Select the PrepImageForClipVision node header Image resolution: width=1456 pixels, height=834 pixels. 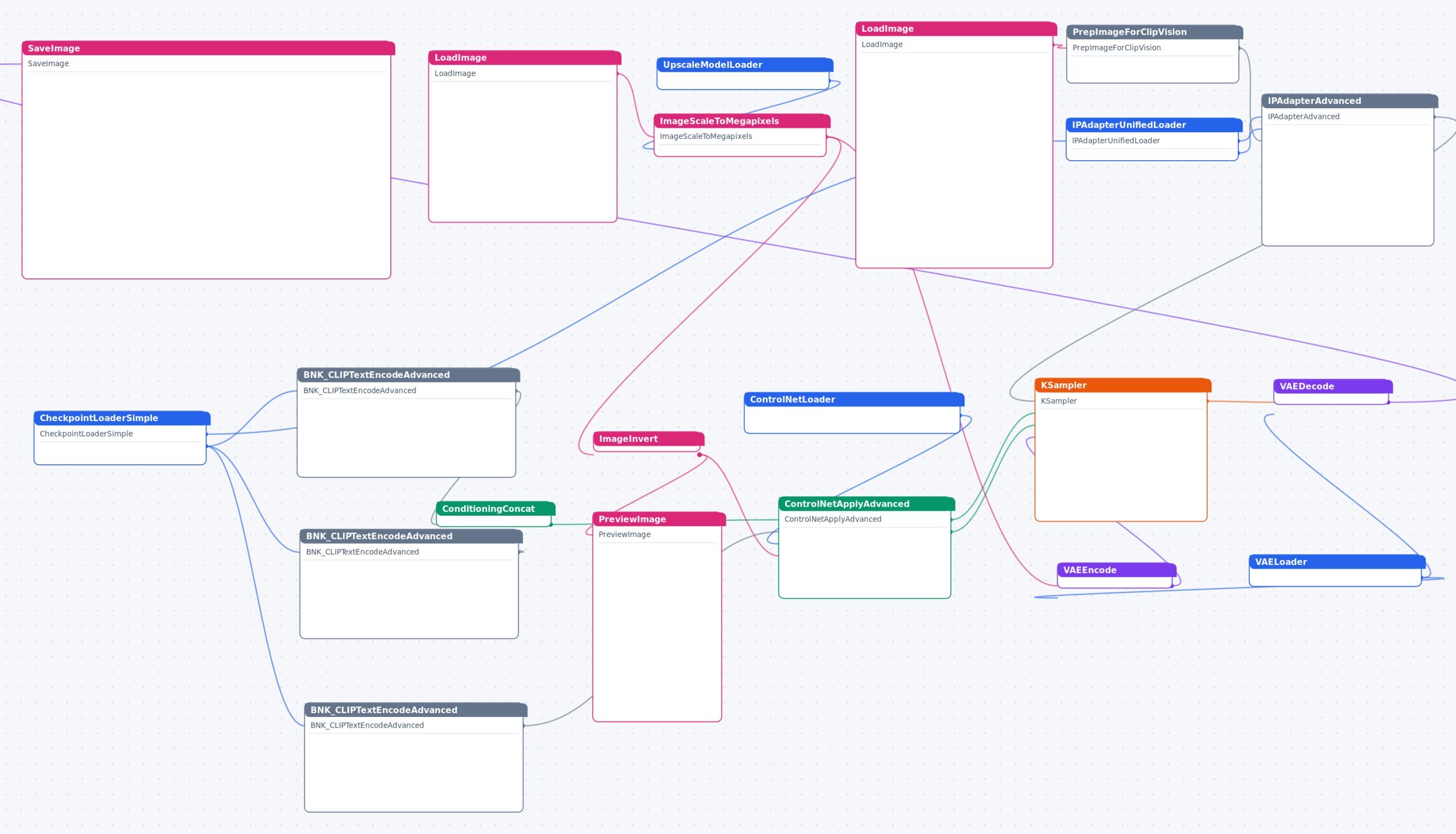click(1155, 32)
